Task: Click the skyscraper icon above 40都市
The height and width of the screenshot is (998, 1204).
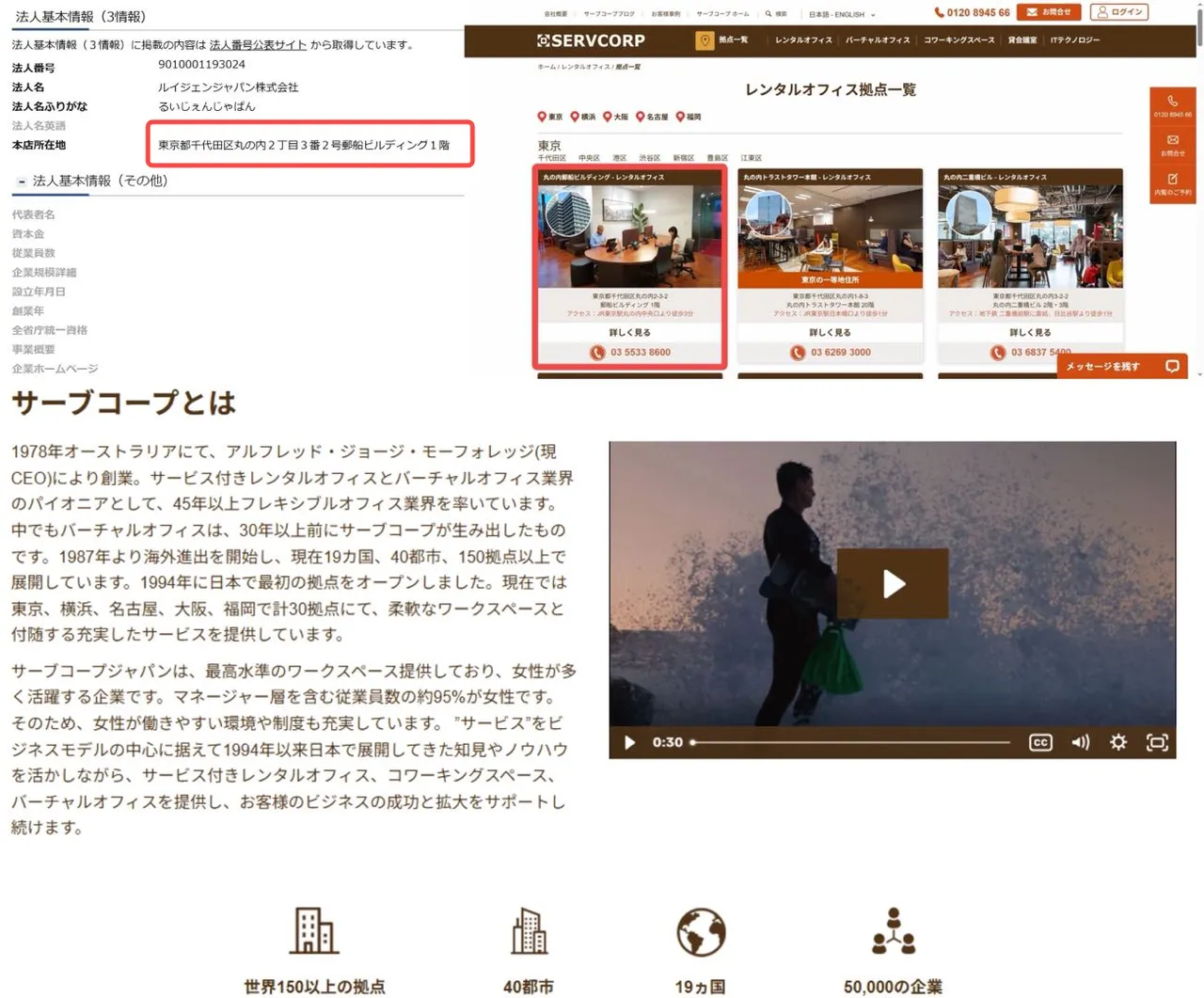Action: [529, 931]
